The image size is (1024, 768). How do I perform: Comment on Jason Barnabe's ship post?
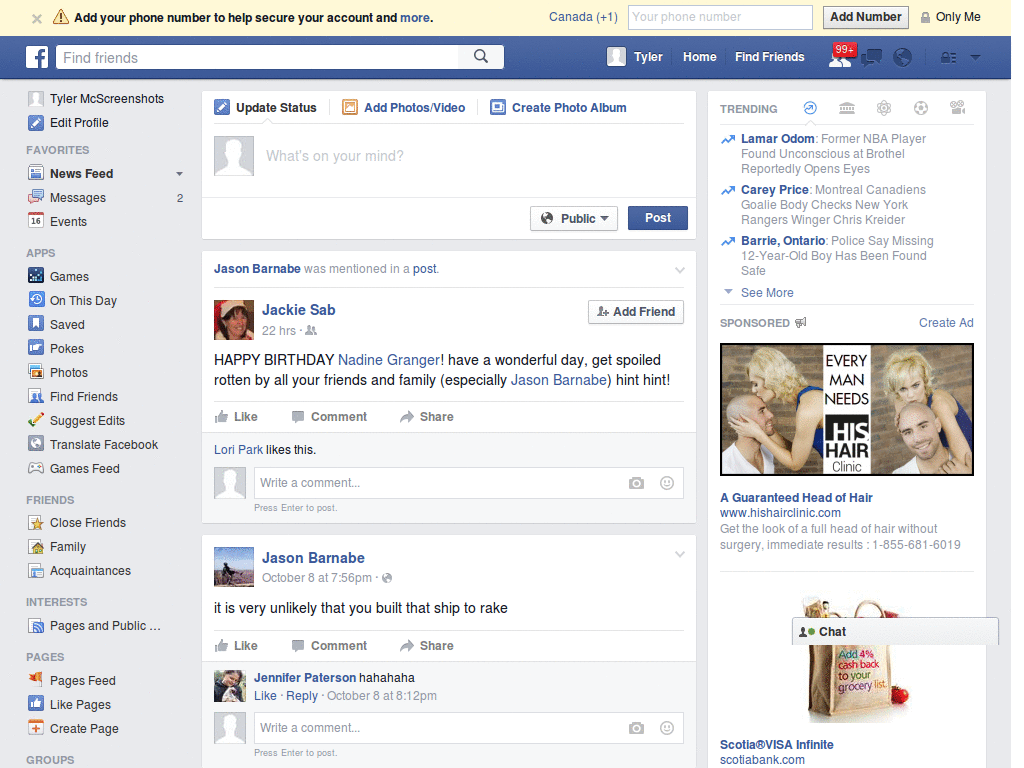click(x=329, y=646)
